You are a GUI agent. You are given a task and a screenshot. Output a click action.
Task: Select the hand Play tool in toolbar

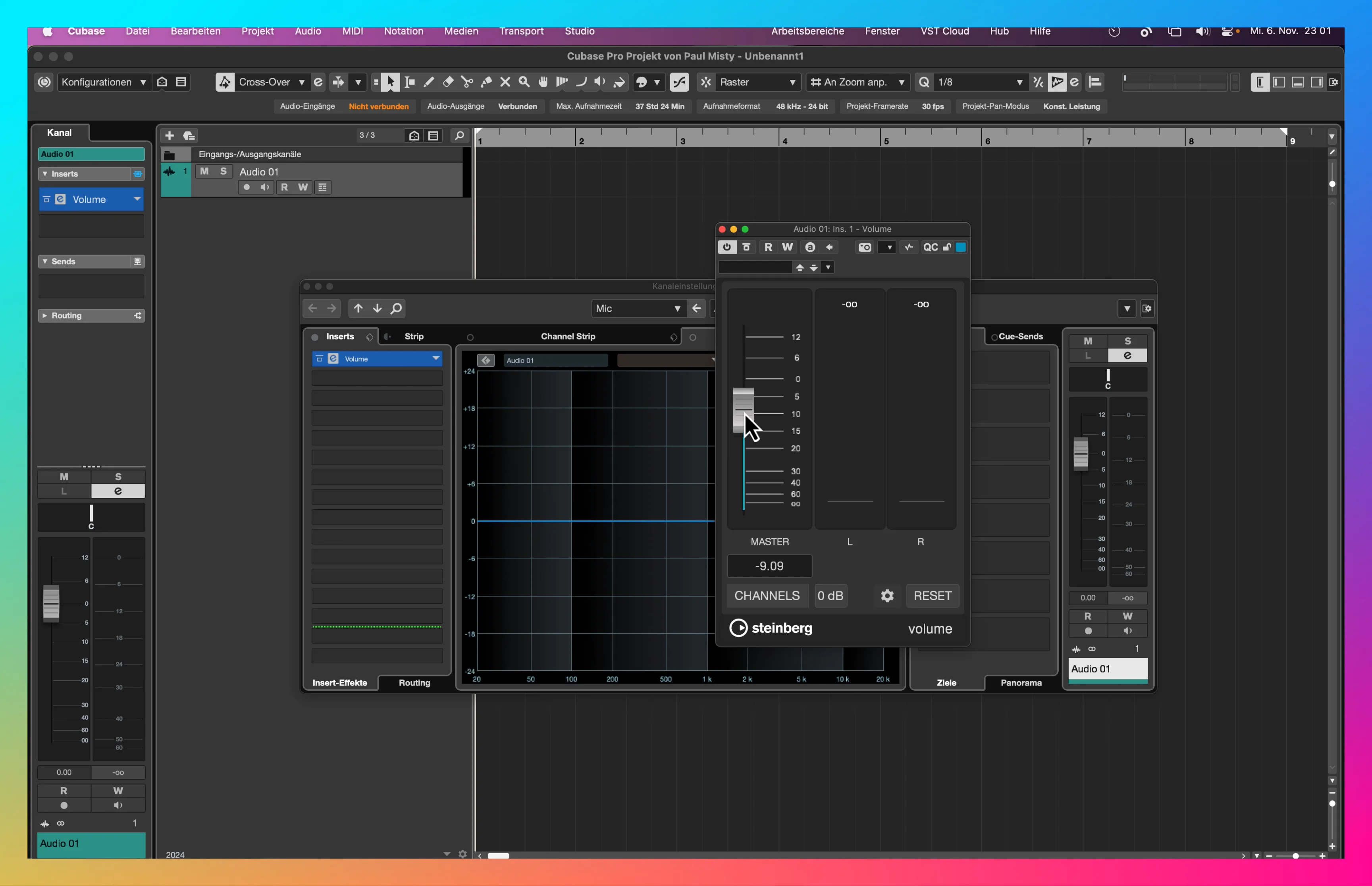543,82
